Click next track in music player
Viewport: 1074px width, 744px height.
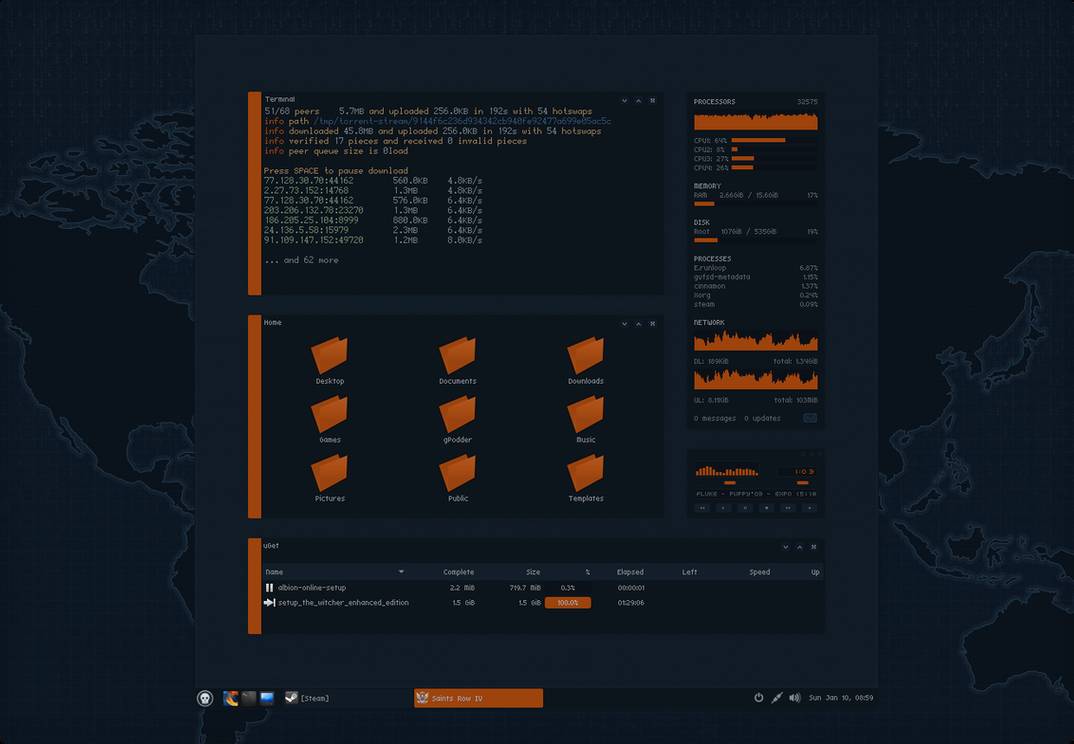(x=788, y=508)
